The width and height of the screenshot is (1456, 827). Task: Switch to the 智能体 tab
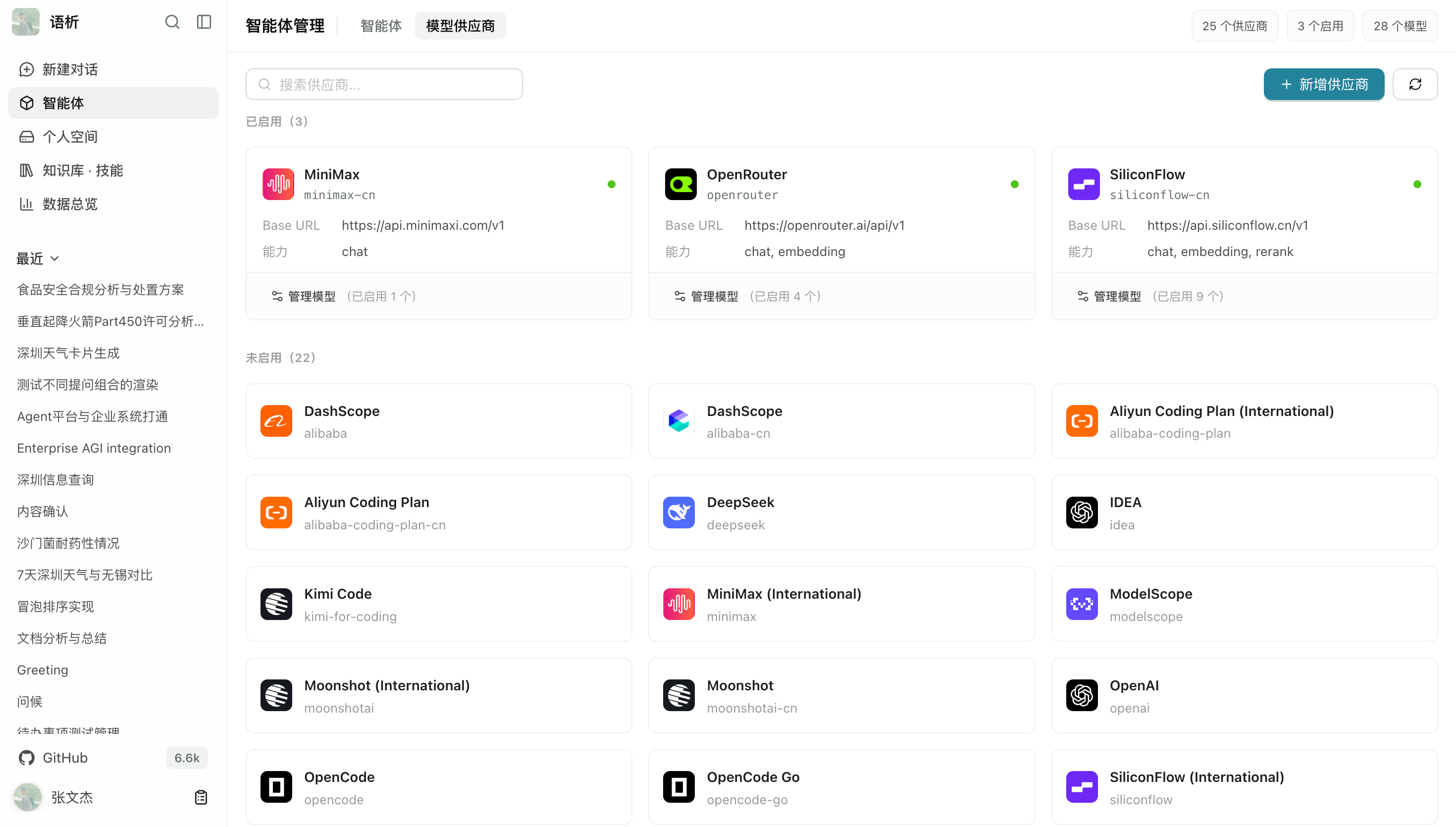pyautogui.click(x=381, y=26)
